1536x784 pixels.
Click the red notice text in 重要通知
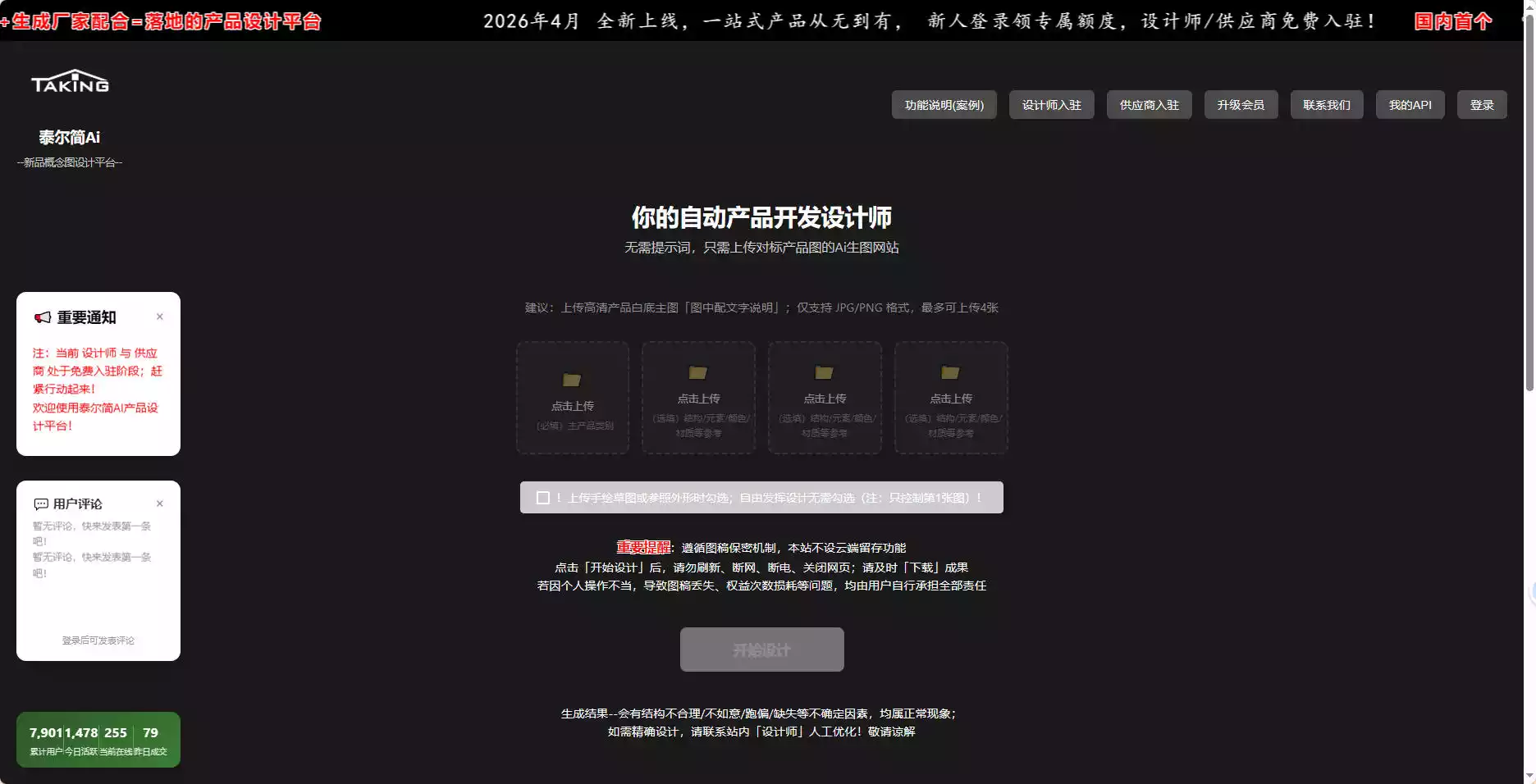[x=98, y=390]
